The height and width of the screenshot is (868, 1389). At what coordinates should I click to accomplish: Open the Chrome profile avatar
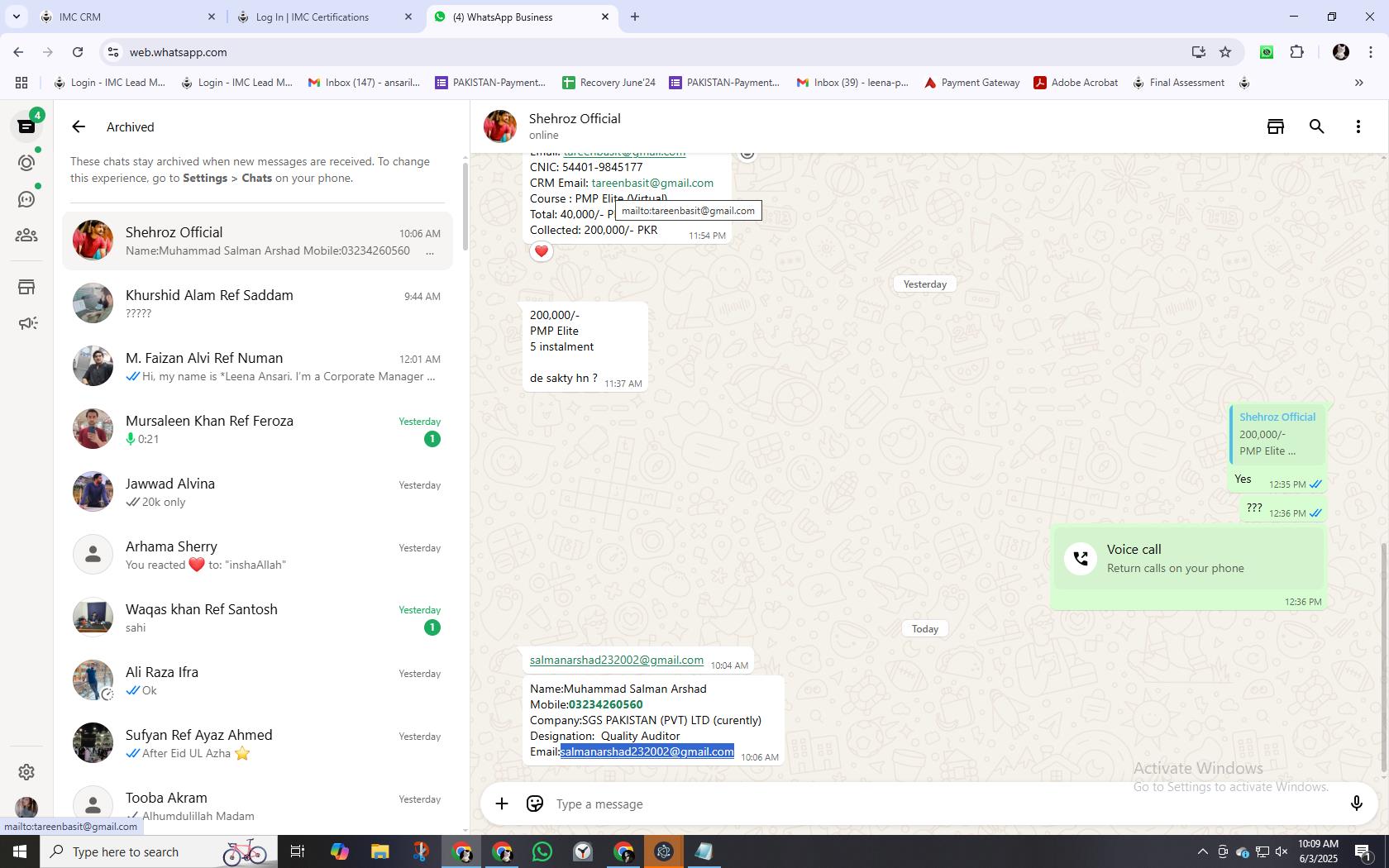click(1341, 52)
